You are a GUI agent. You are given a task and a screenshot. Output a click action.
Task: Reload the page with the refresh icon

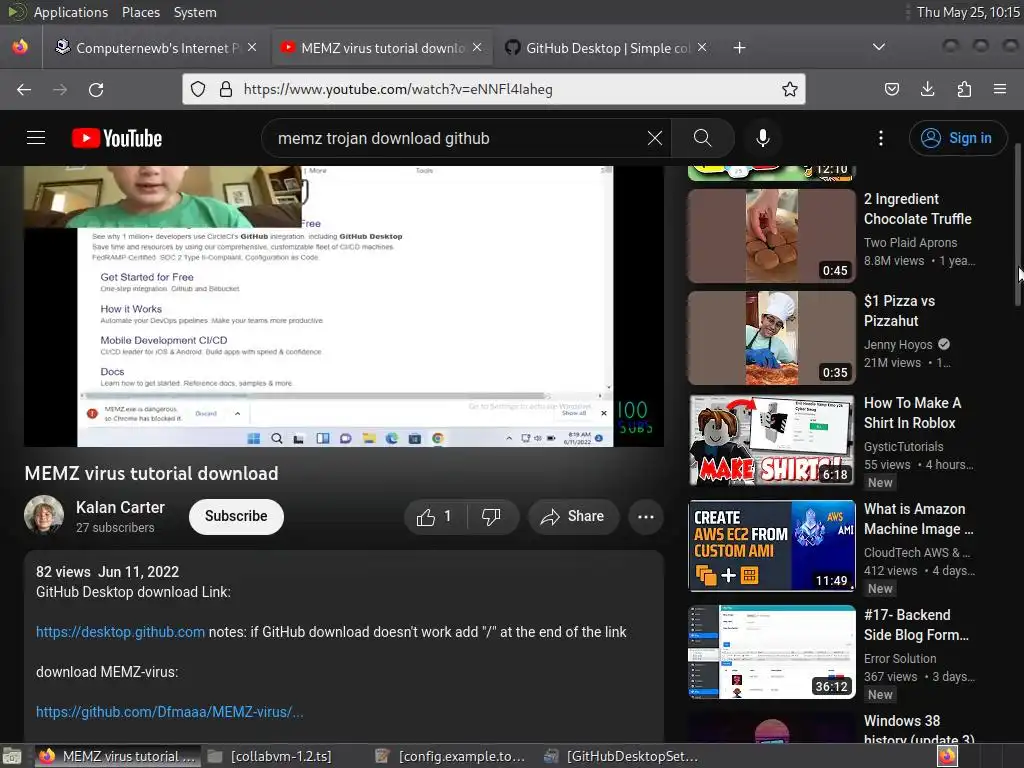click(x=96, y=89)
